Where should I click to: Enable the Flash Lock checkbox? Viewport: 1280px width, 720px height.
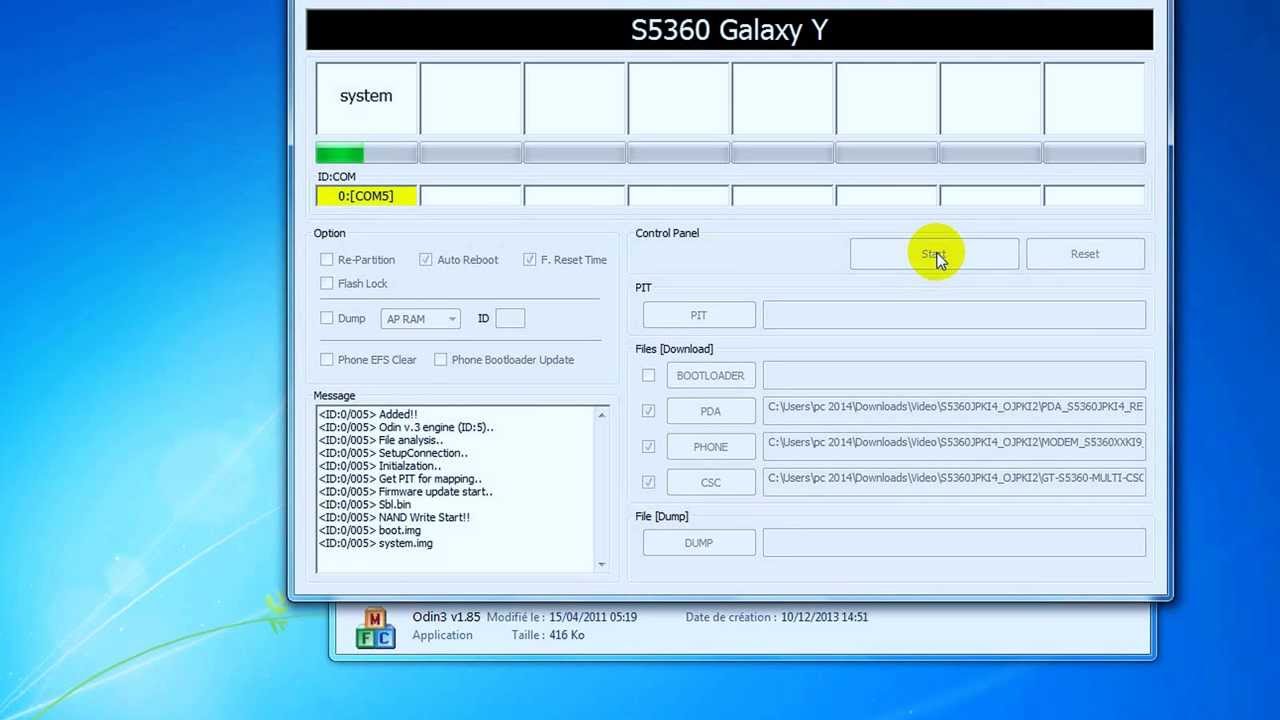tap(327, 284)
